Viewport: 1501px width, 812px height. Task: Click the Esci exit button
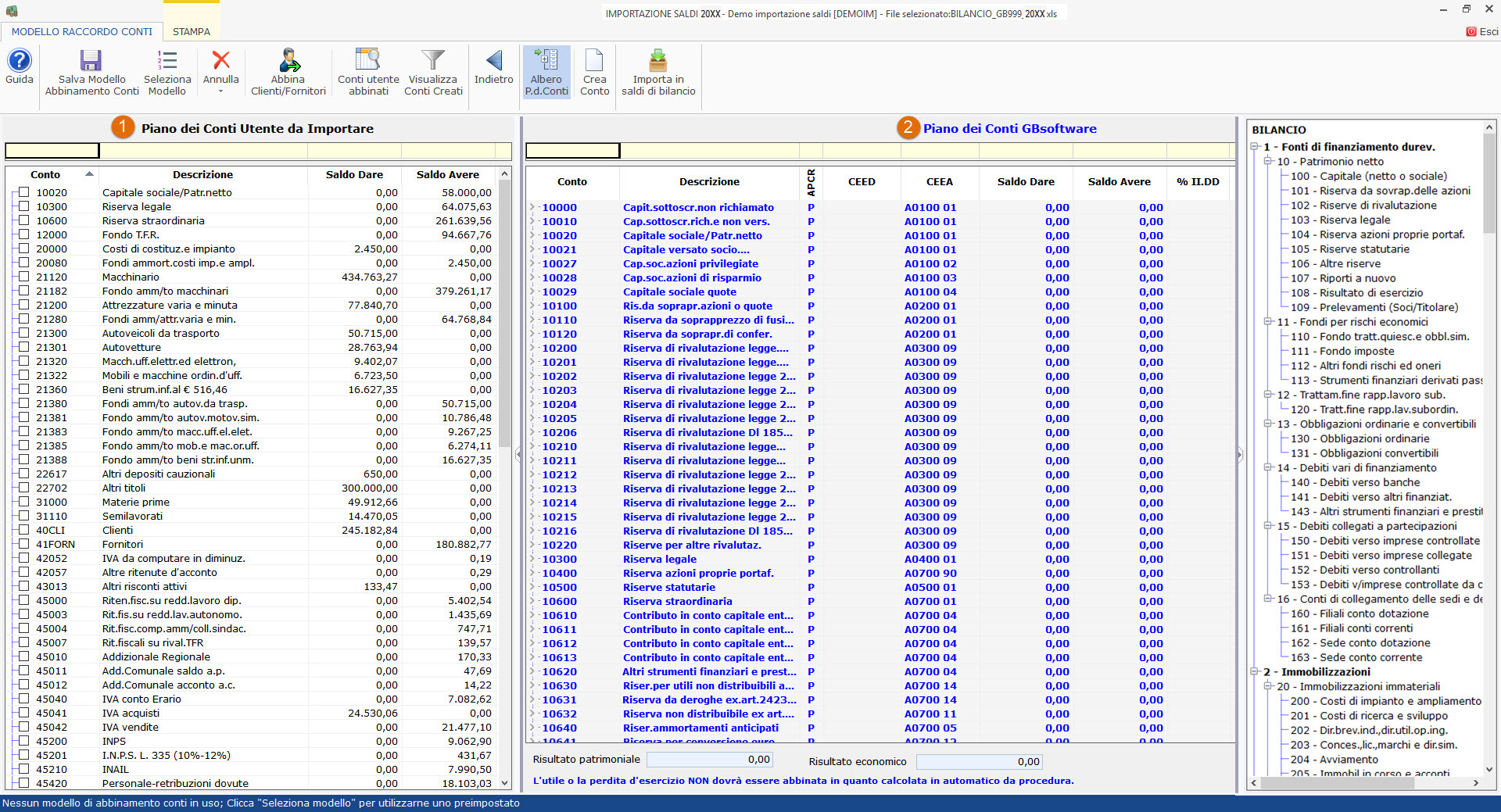point(1481,32)
